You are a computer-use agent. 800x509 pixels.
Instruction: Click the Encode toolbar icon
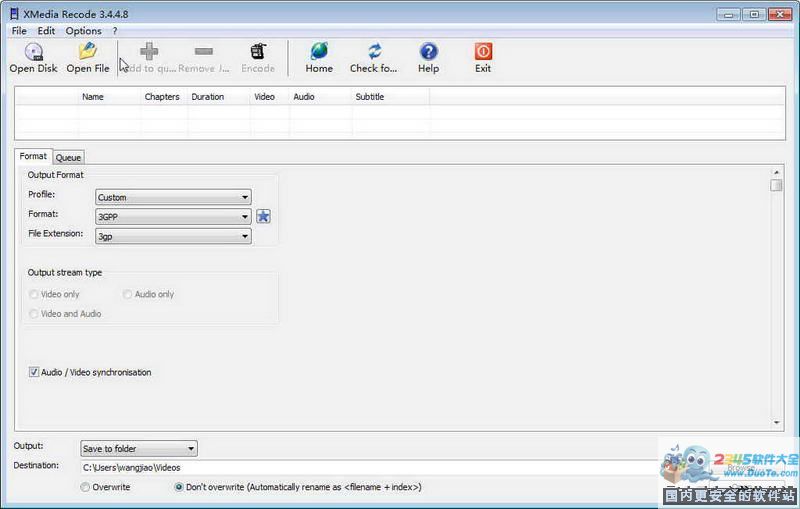[258, 52]
